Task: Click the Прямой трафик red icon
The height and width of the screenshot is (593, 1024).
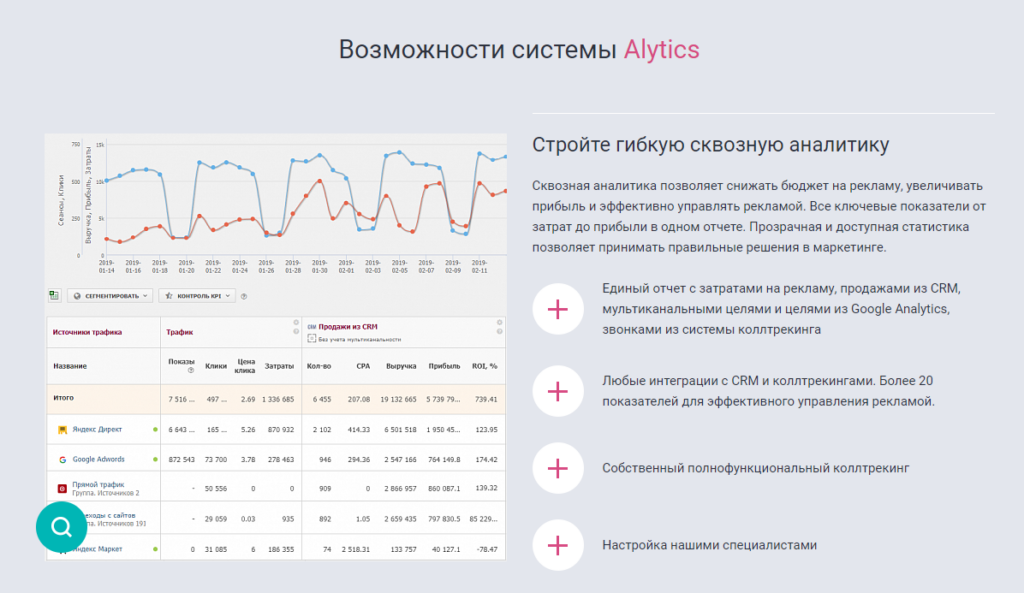Action: tap(62, 489)
